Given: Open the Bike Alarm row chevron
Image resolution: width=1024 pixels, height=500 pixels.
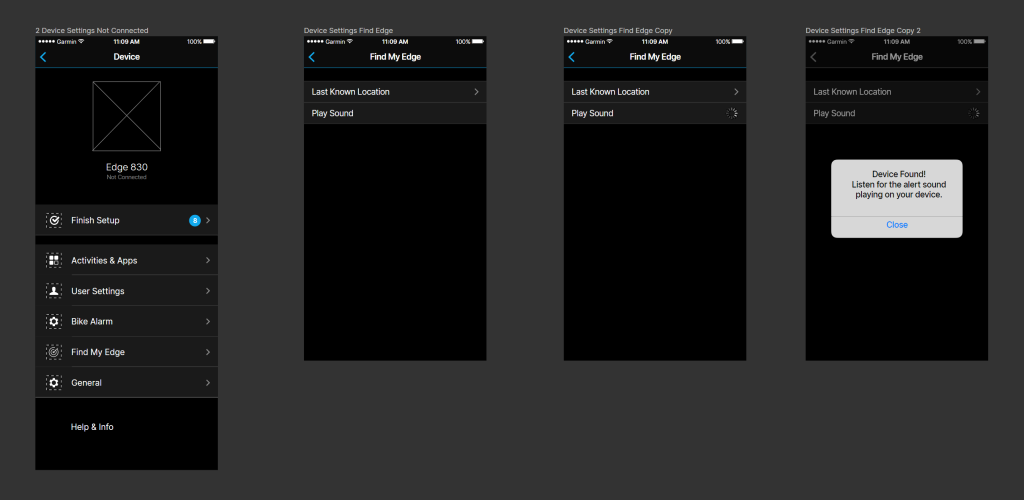Looking at the screenshot, I should [208, 322].
